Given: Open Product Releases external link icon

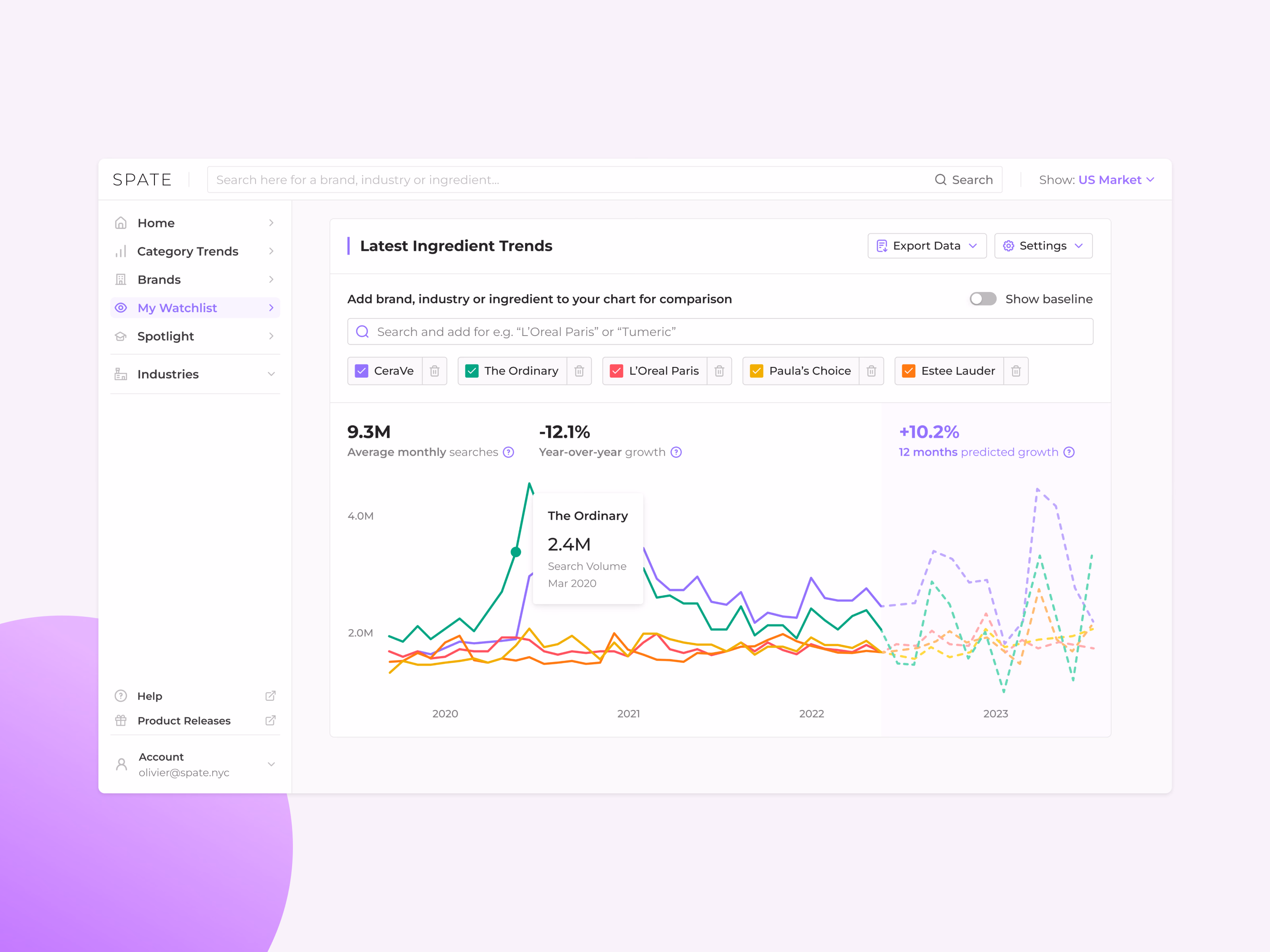Looking at the screenshot, I should pyautogui.click(x=270, y=721).
